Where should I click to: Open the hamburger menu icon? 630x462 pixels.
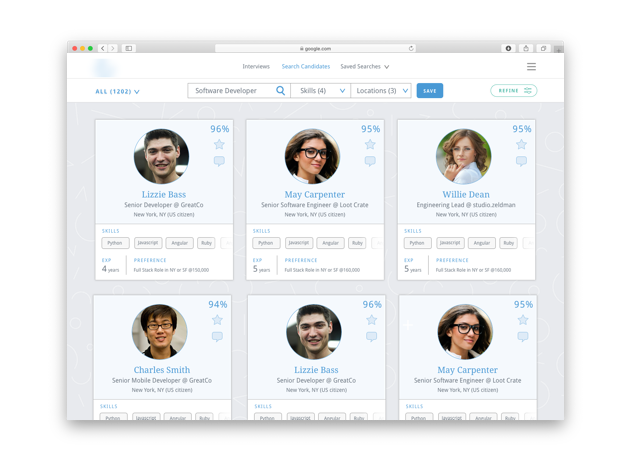click(531, 67)
